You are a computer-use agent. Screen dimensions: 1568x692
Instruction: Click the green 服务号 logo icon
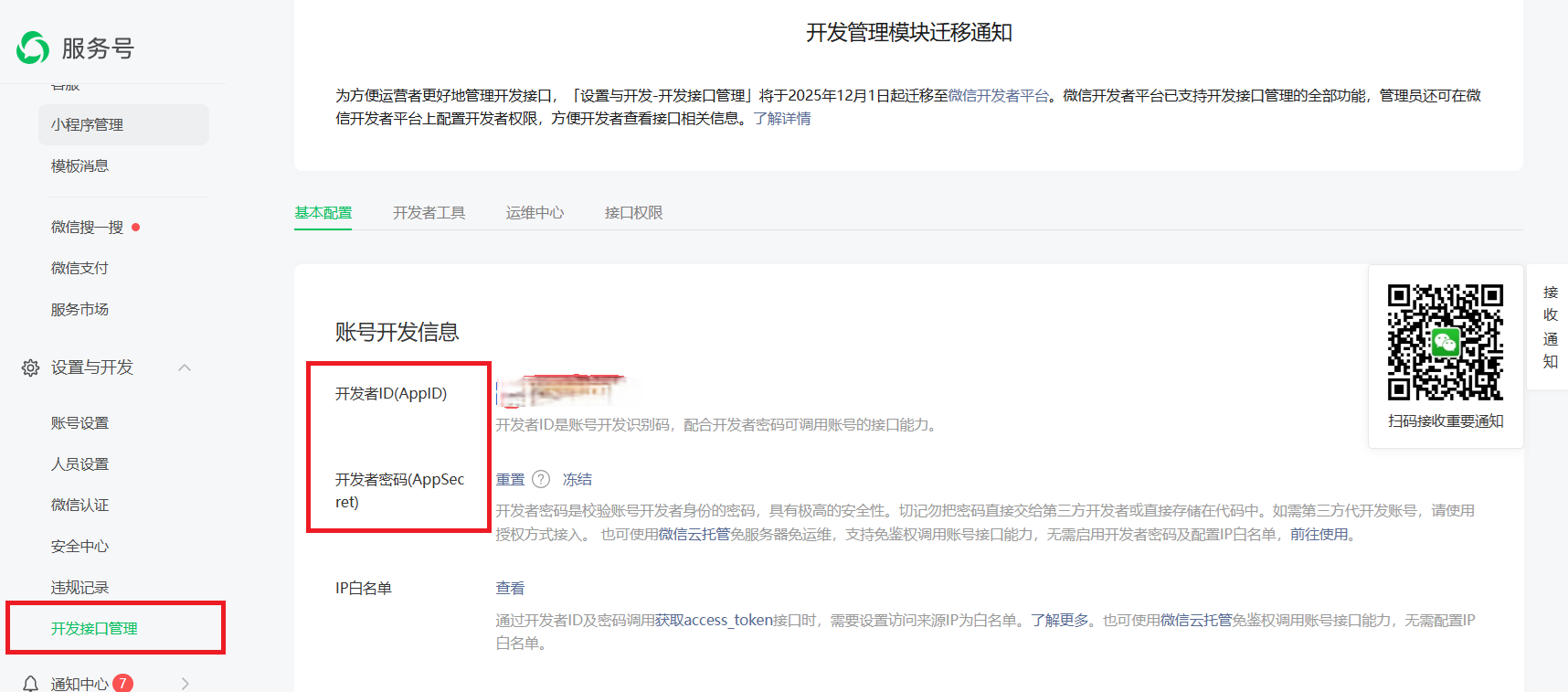[33, 48]
